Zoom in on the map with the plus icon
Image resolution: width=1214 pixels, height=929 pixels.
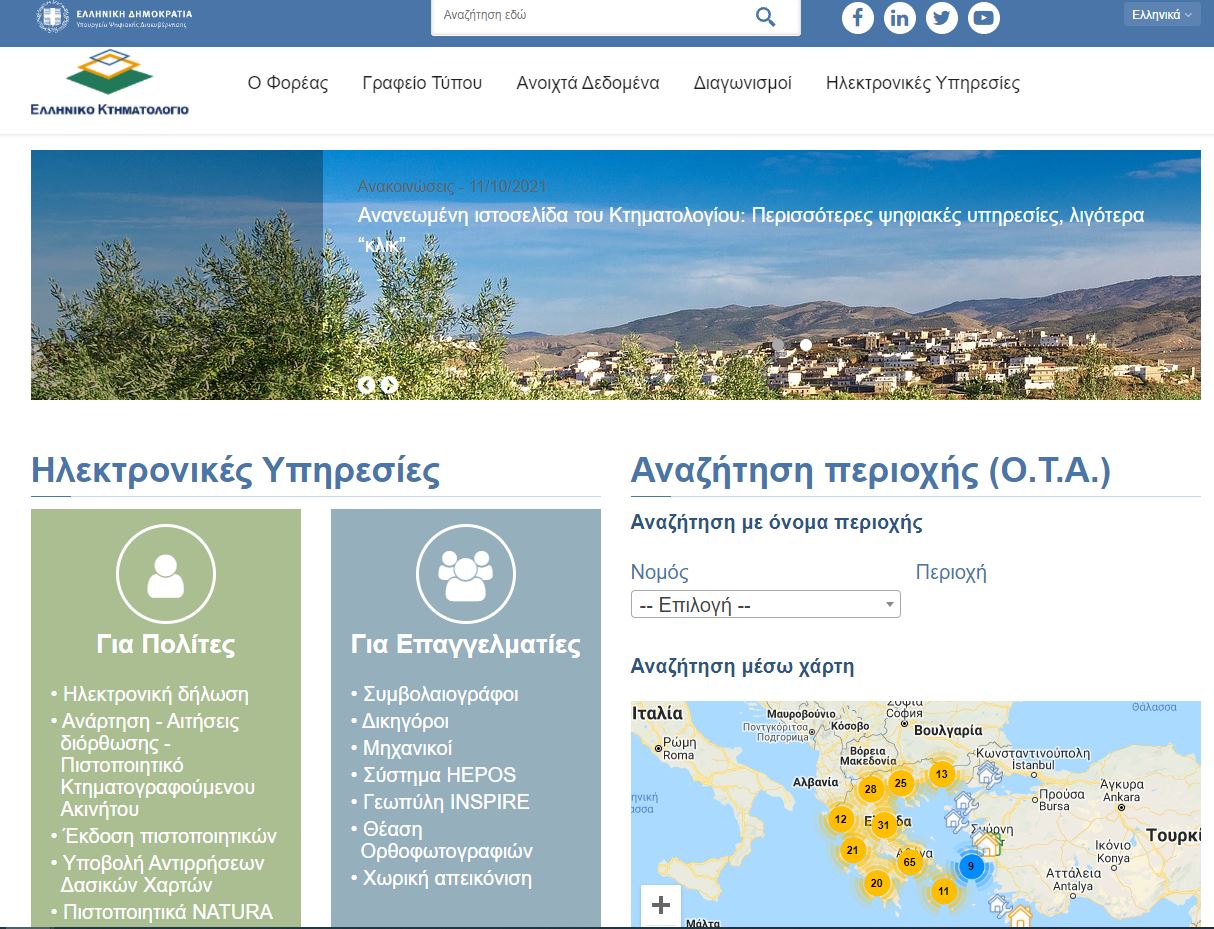(x=660, y=903)
